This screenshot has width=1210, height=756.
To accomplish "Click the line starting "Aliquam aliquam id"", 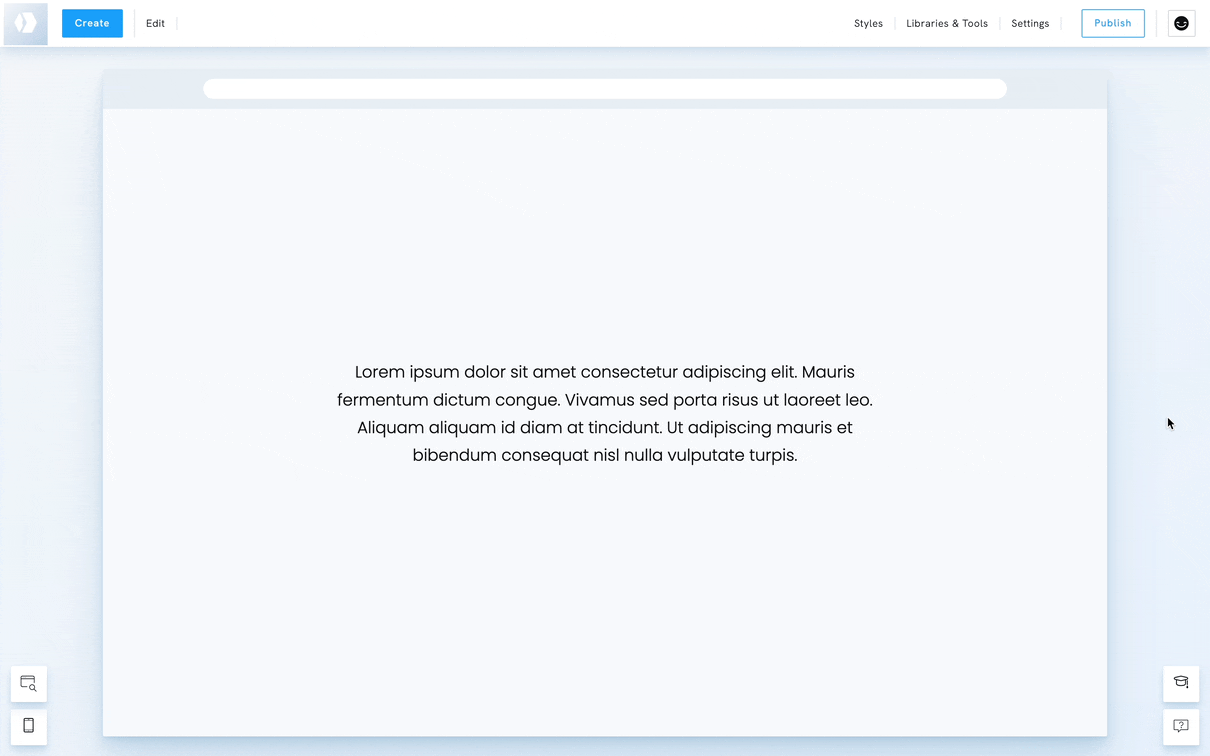I will pyautogui.click(x=604, y=427).
